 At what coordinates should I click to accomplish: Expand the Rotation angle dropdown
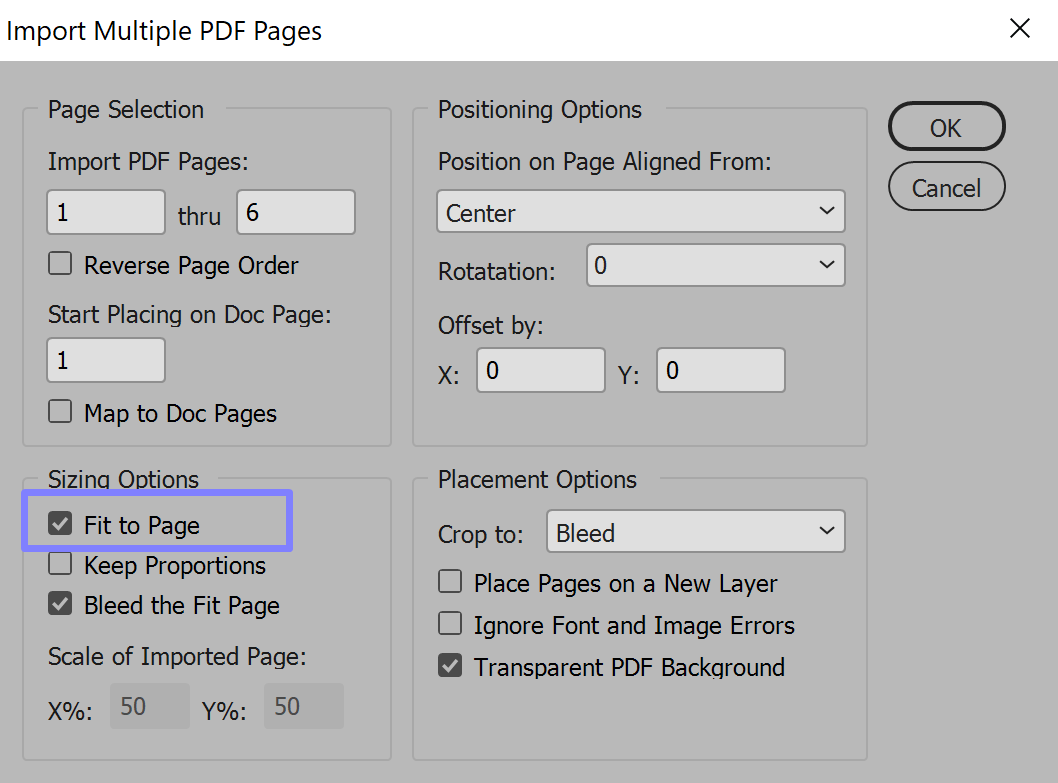(x=715, y=265)
